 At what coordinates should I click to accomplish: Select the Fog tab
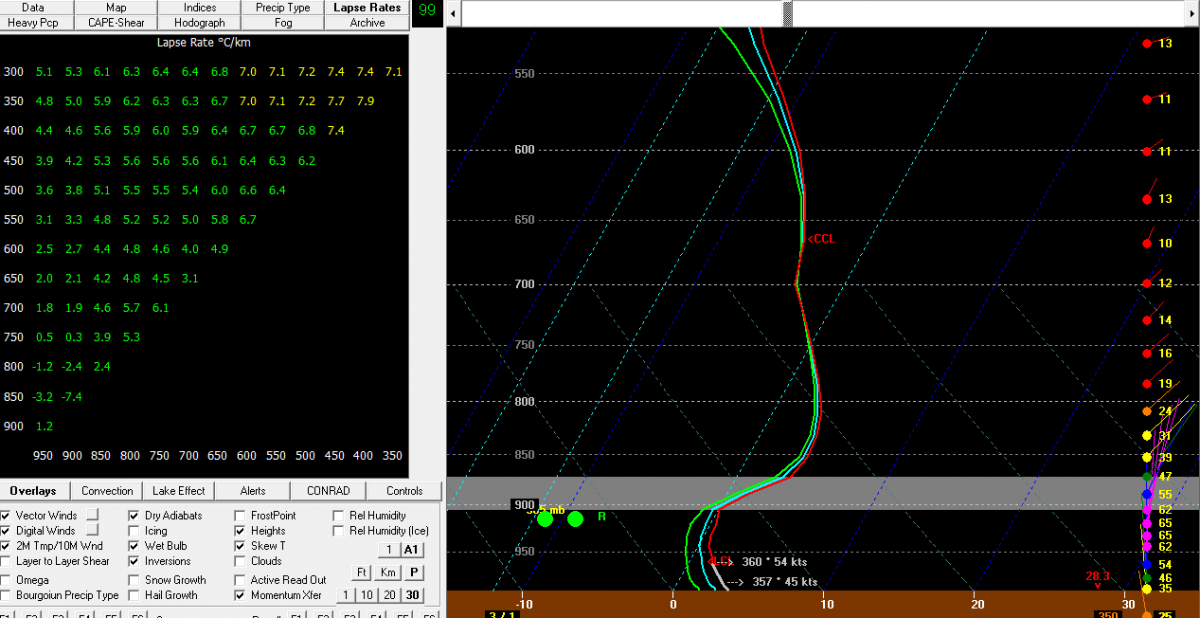click(283, 22)
